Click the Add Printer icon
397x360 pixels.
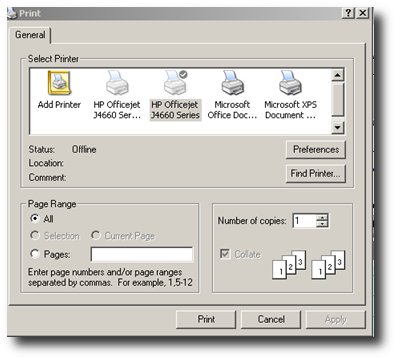(59, 82)
